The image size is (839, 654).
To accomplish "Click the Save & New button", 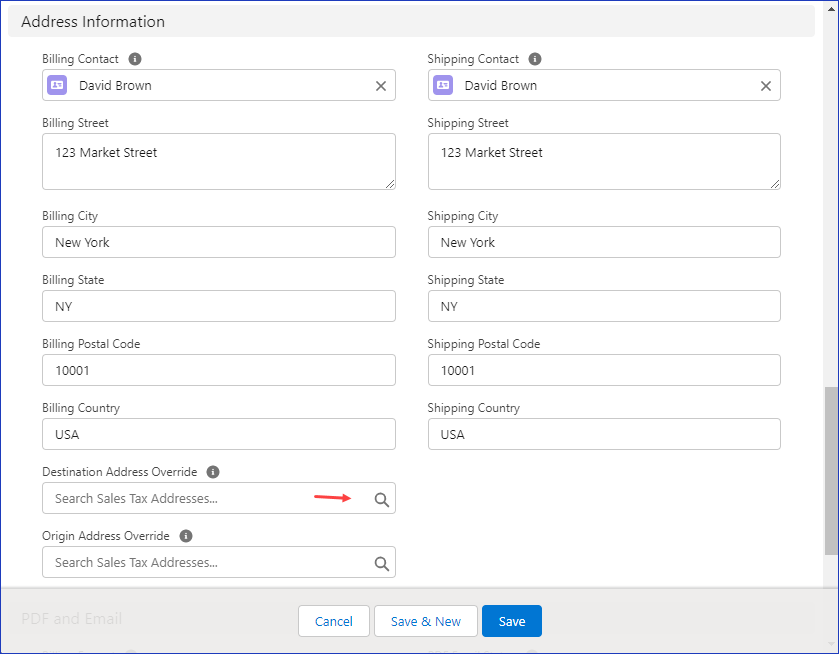I will [426, 621].
